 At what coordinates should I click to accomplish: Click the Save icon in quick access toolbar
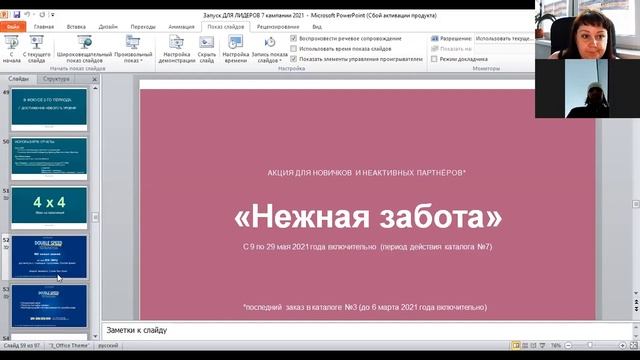pyautogui.click(x=17, y=15)
